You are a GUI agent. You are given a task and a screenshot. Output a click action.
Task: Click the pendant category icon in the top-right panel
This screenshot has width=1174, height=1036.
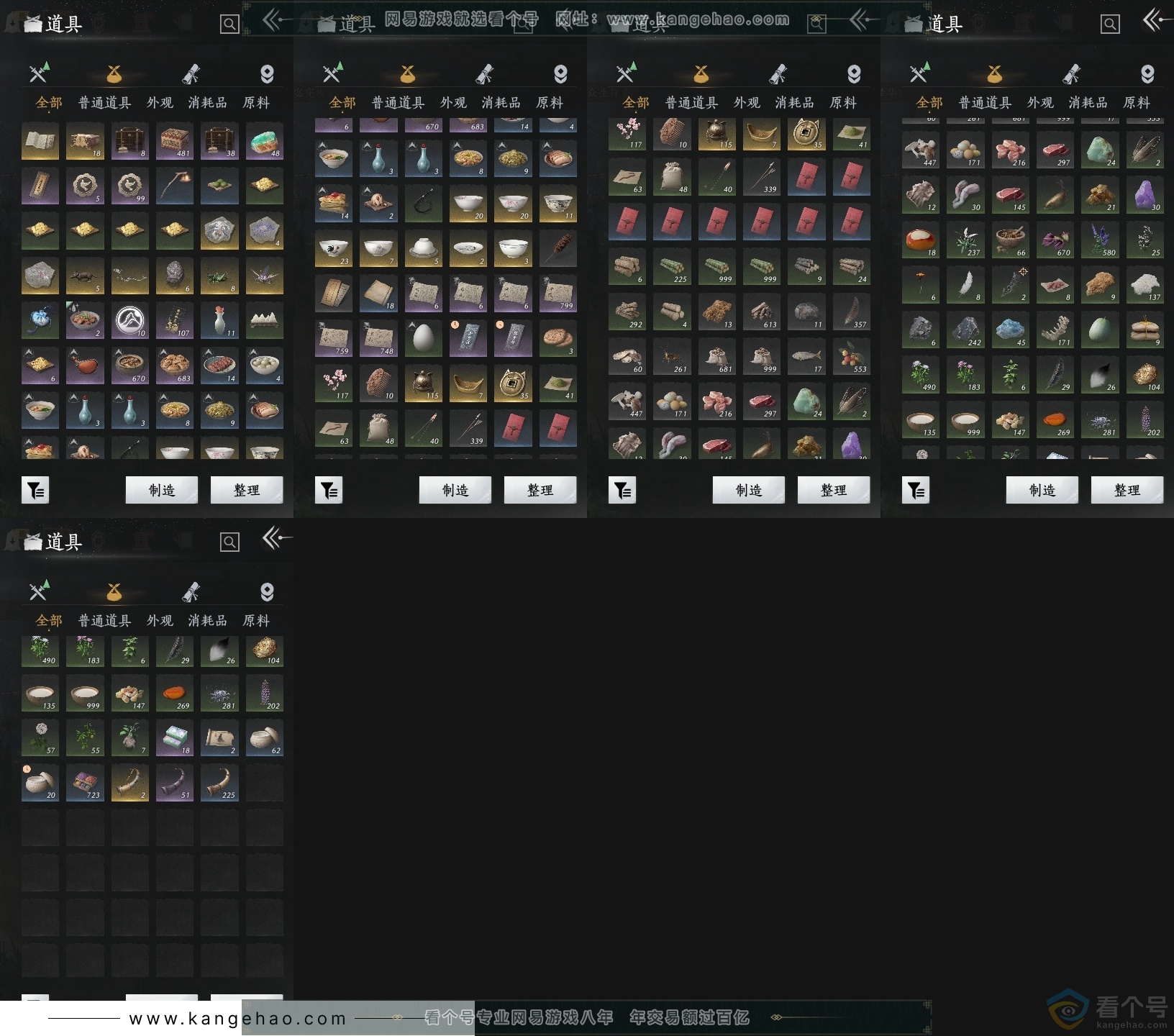pos(1147,74)
